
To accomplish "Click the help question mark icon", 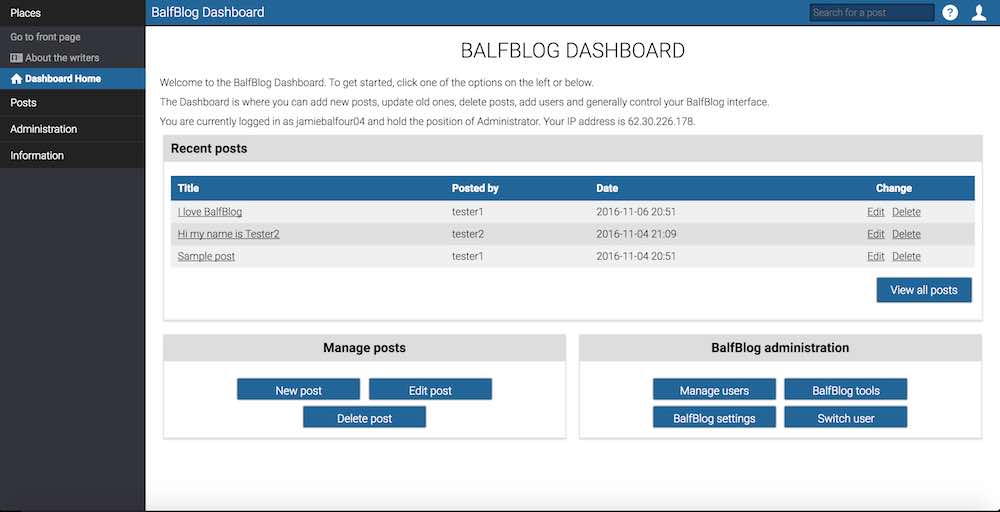I will pyautogui.click(x=950, y=12).
